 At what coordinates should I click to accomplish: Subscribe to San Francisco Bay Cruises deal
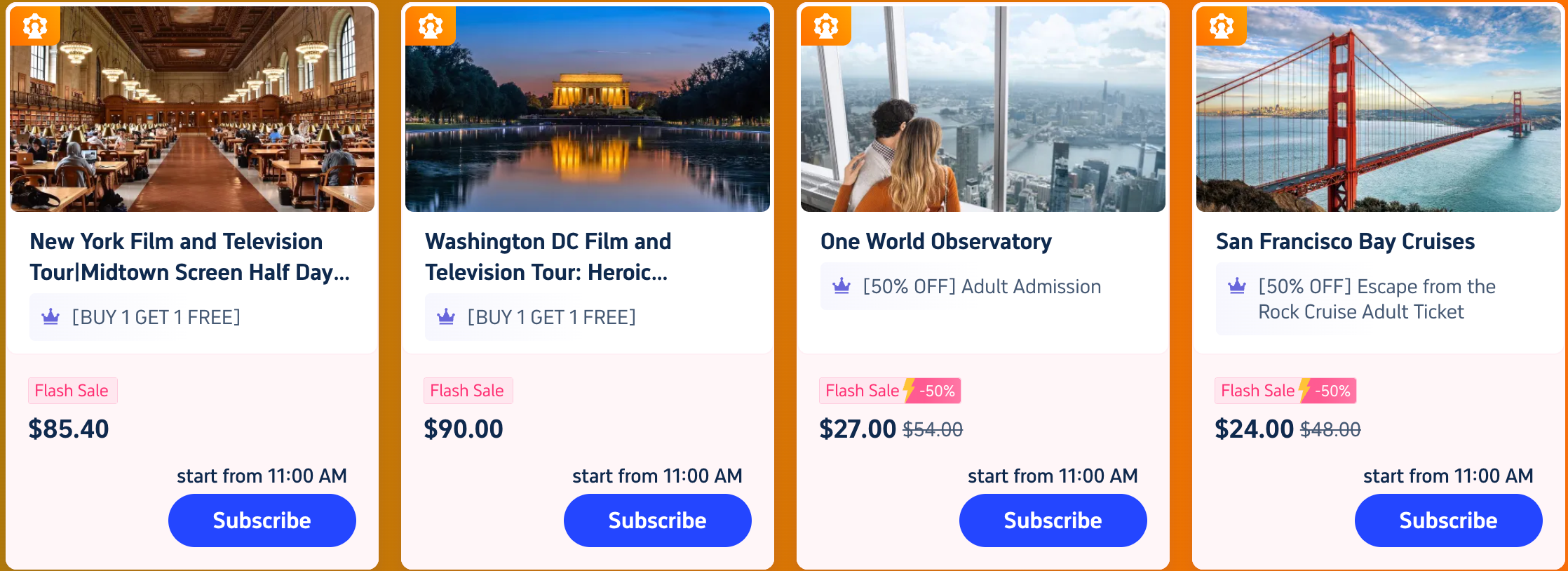[1449, 520]
